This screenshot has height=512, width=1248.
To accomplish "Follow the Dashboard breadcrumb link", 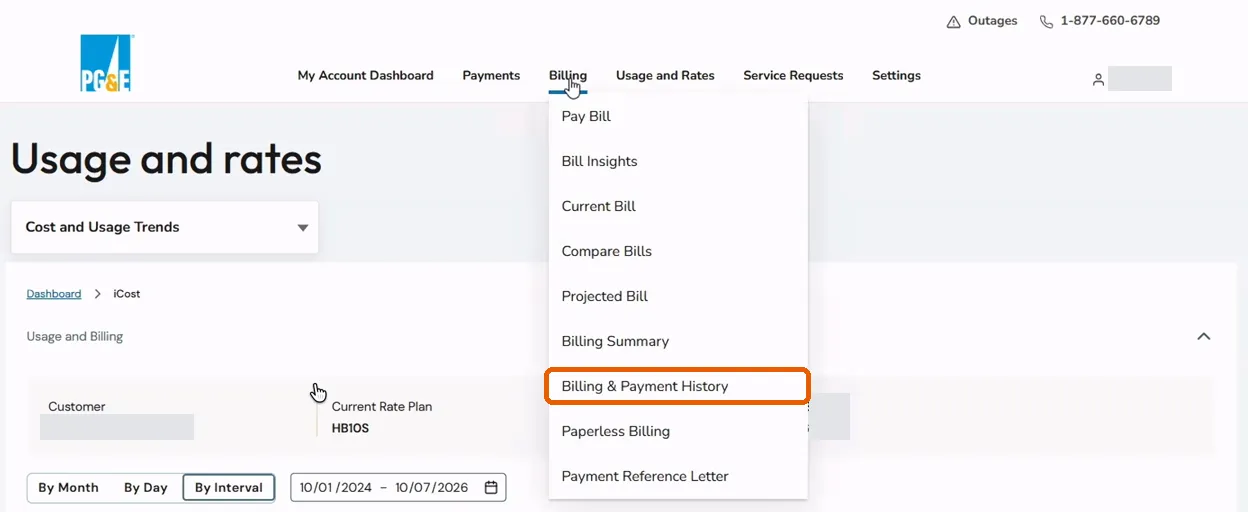I will click(x=54, y=294).
